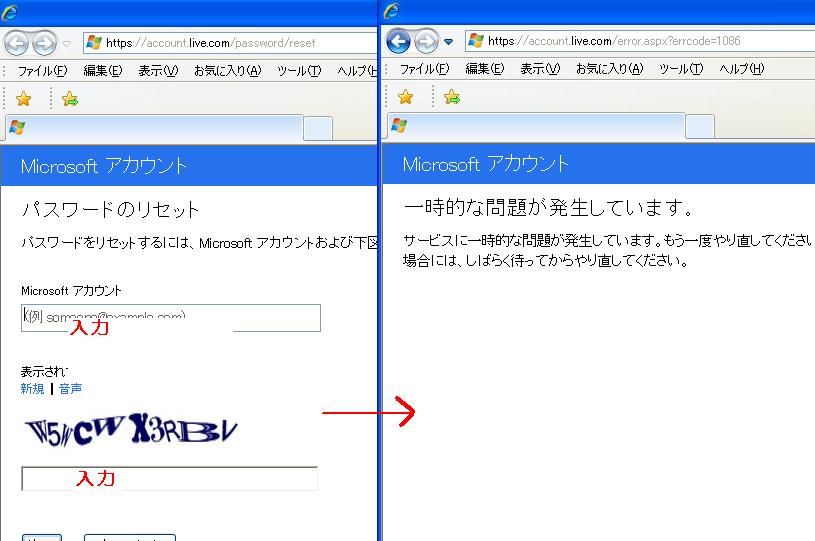This screenshot has height=541, width=815.
Task: Open お気に入り(A) menu in right window
Action: (x=610, y=69)
